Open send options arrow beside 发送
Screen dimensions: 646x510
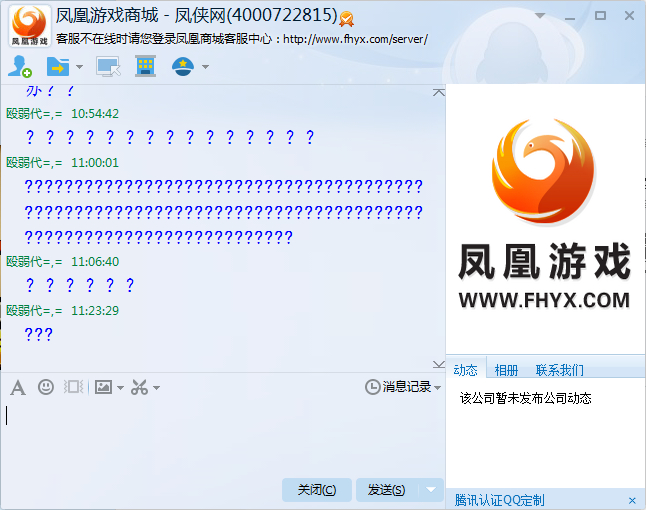[431, 490]
